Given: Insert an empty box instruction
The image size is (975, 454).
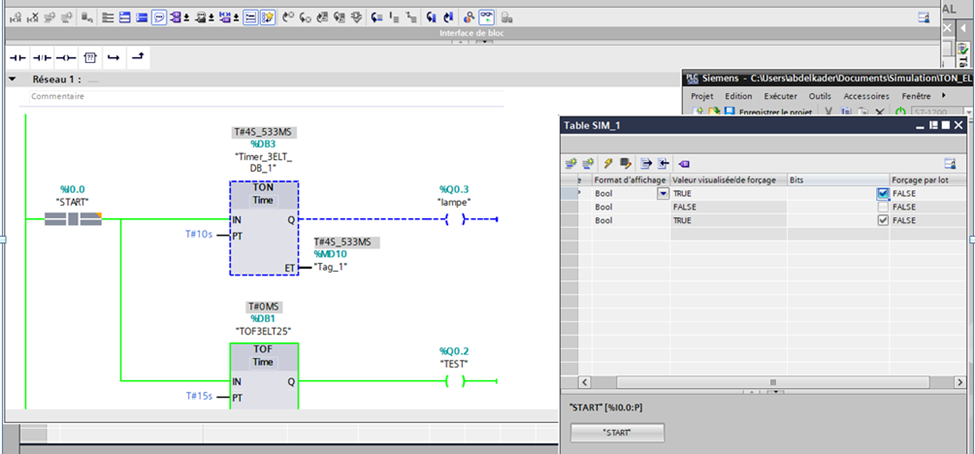Looking at the screenshot, I should coord(90,58).
